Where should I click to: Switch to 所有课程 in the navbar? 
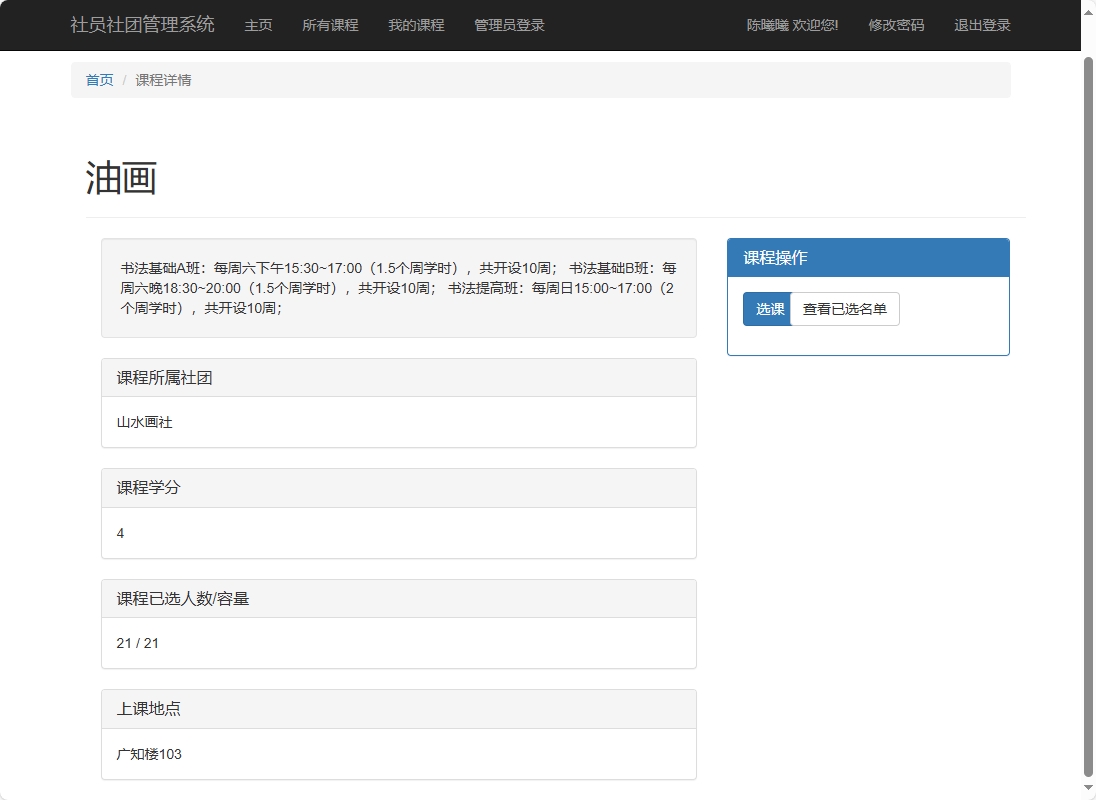pyautogui.click(x=331, y=25)
